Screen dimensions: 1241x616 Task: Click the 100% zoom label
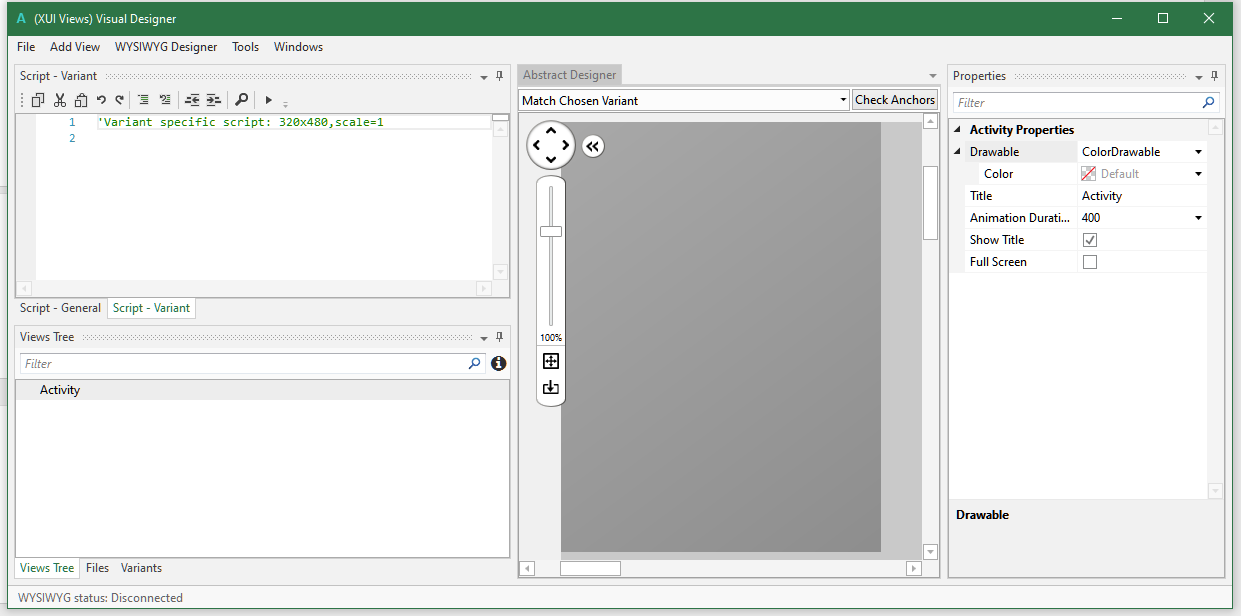point(551,338)
